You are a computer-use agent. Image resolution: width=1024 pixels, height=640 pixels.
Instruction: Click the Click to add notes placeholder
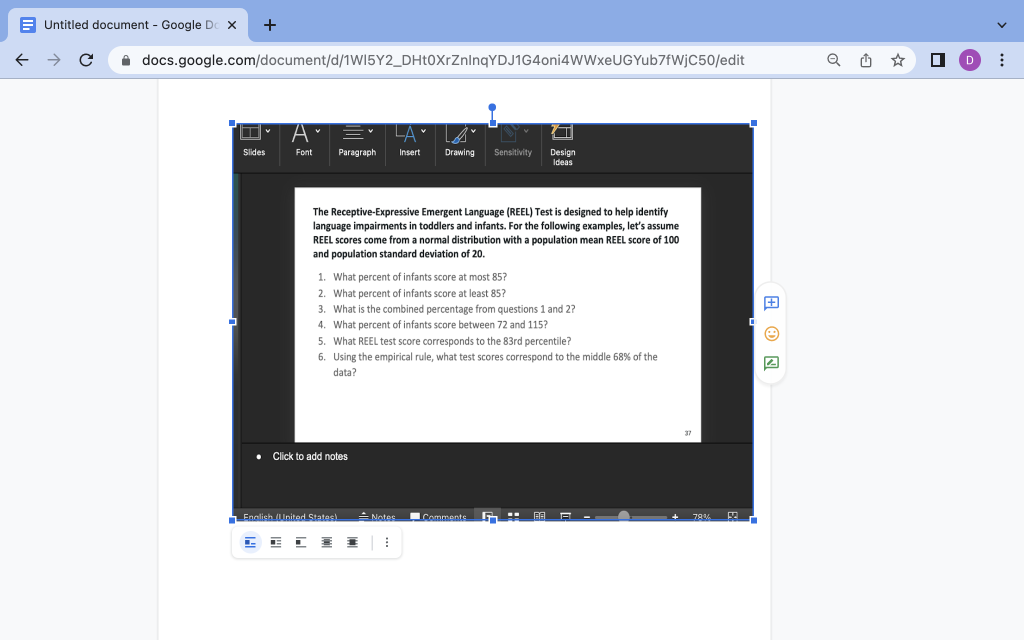(x=309, y=456)
